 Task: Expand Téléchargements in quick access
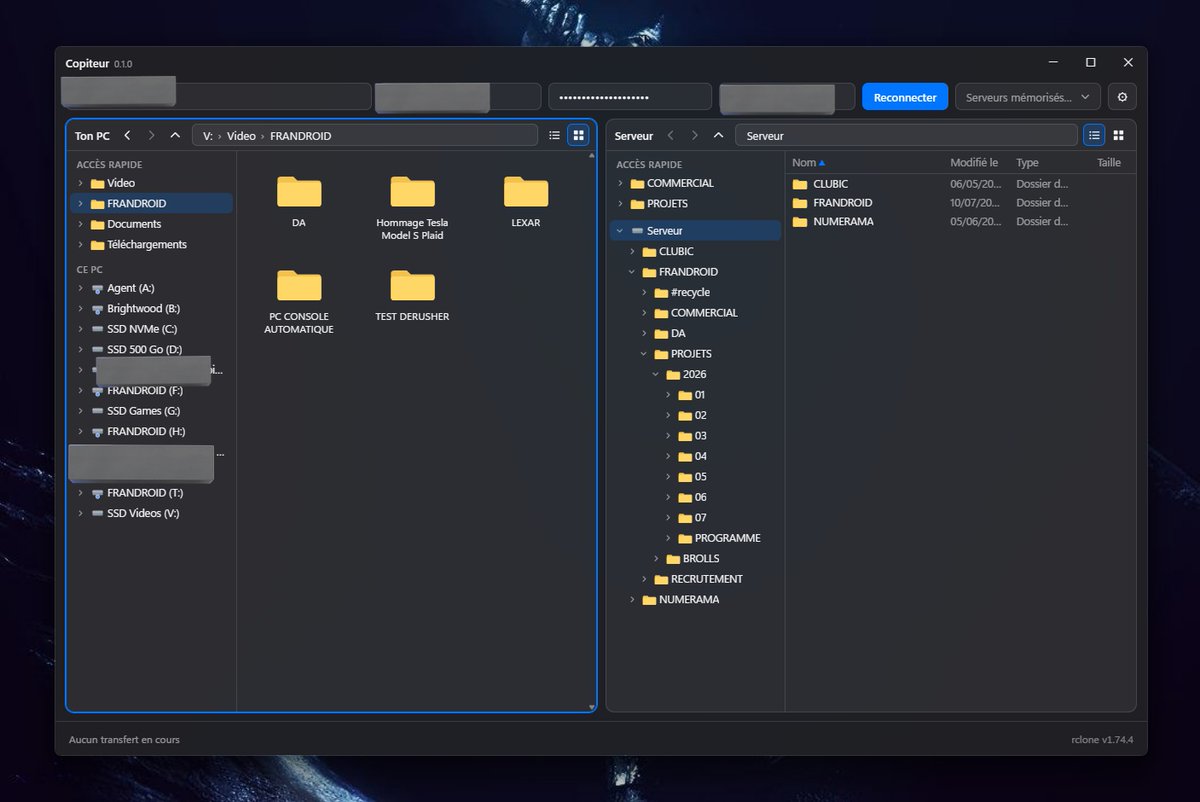pyautogui.click(x=81, y=244)
